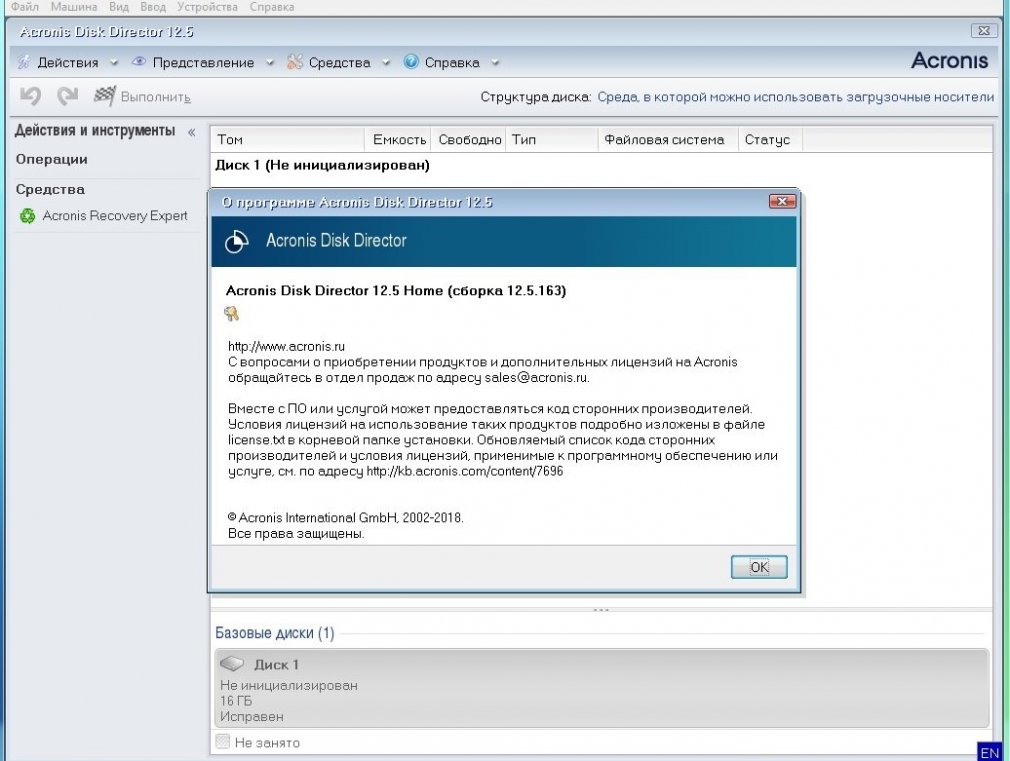
Task: Click the Емкость column header
Action: coord(399,139)
